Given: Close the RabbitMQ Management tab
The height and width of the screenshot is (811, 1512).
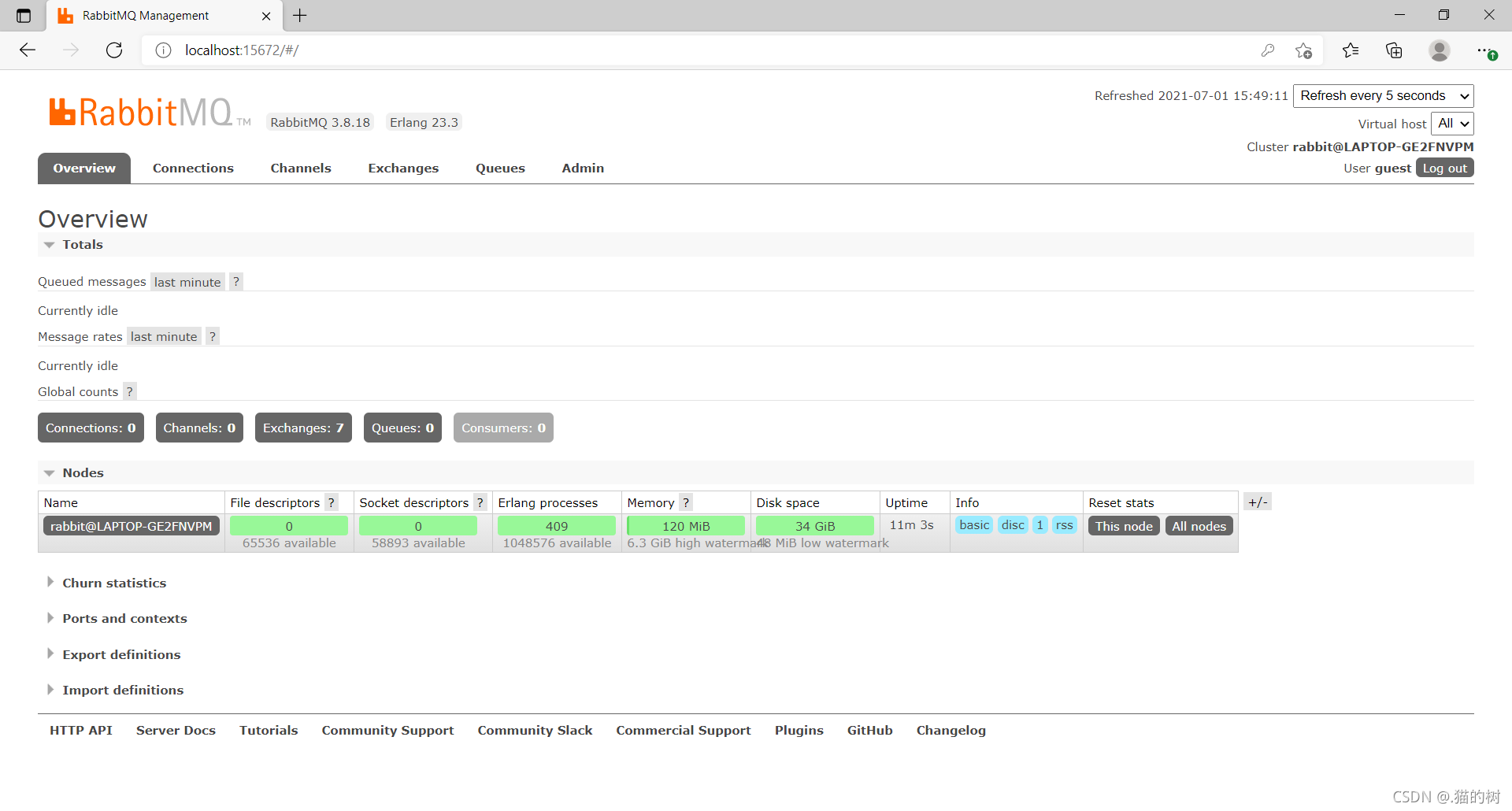Looking at the screenshot, I should (x=266, y=16).
